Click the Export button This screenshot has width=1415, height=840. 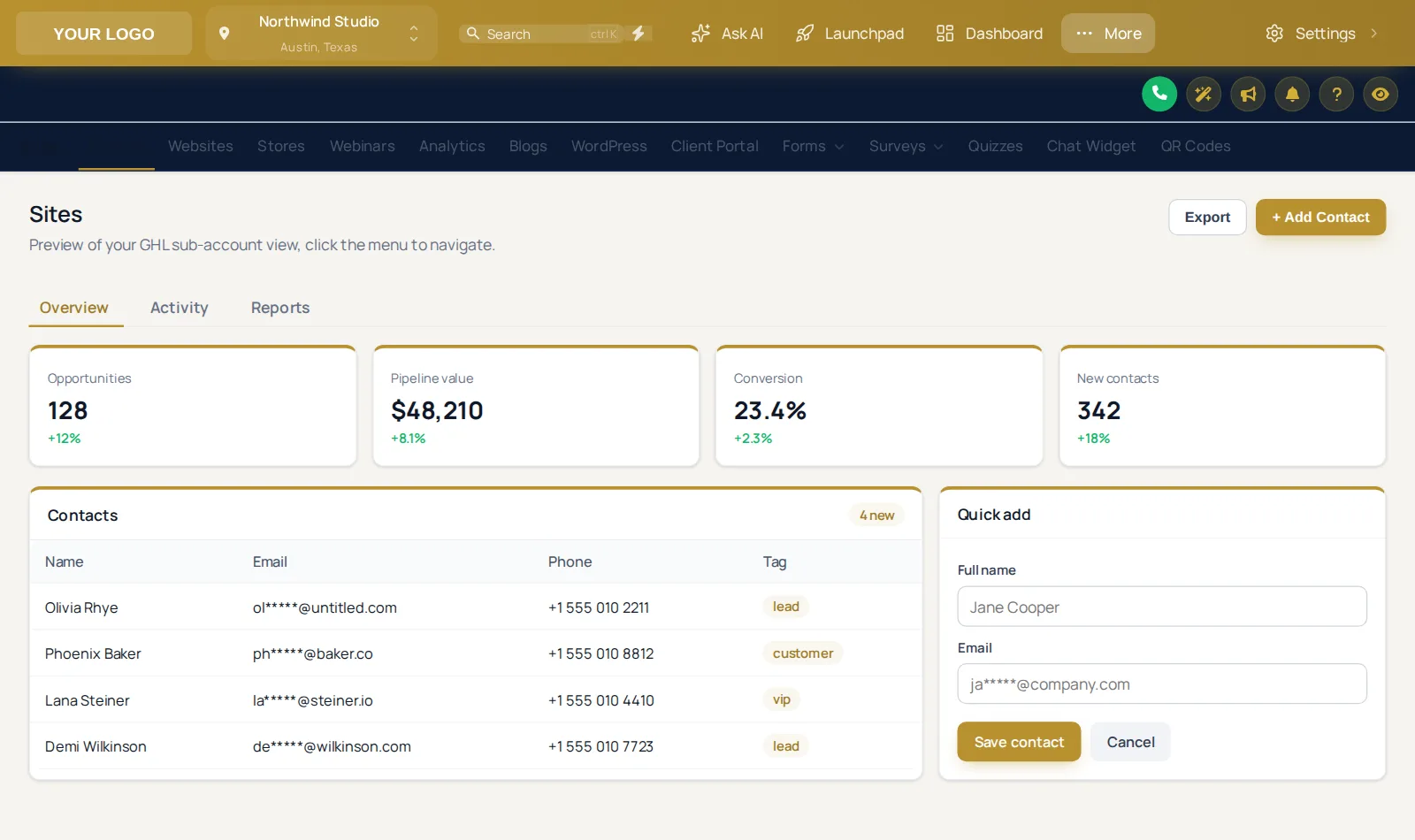pos(1207,218)
